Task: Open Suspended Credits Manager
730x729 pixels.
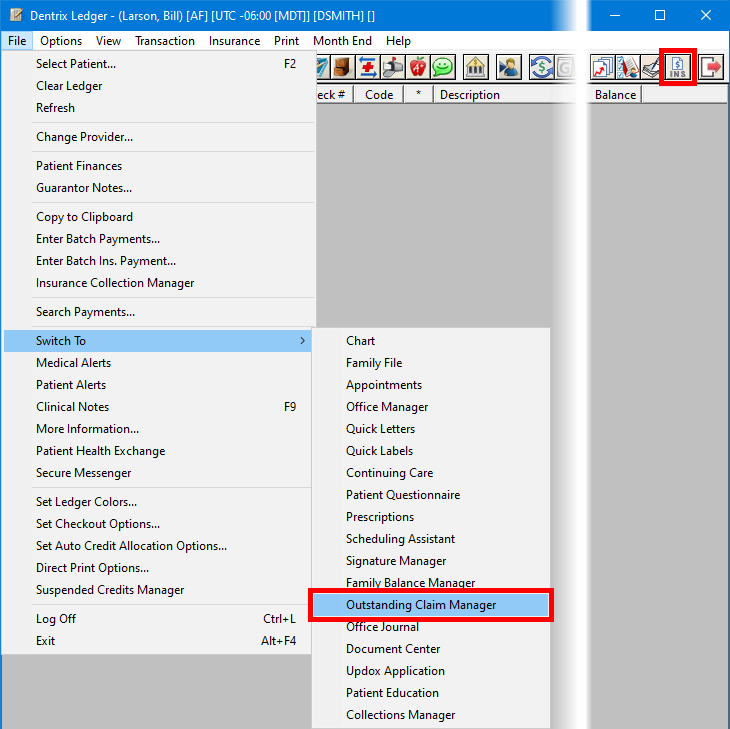Action: pos(157,590)
